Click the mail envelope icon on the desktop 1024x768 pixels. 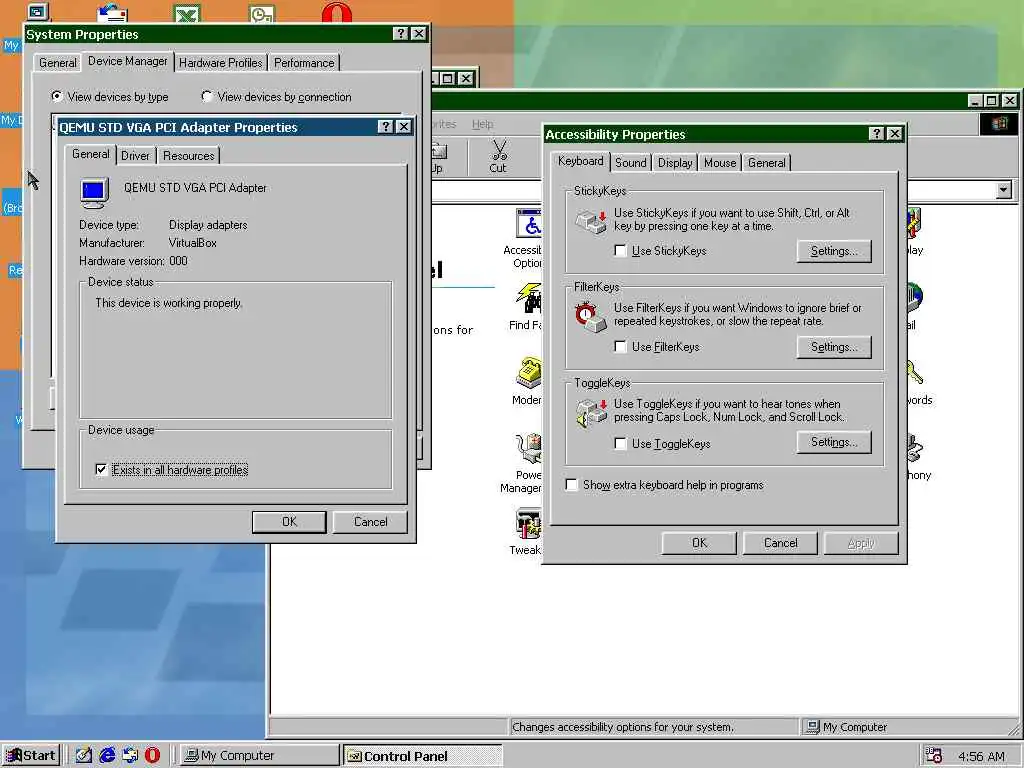point(112,13)
